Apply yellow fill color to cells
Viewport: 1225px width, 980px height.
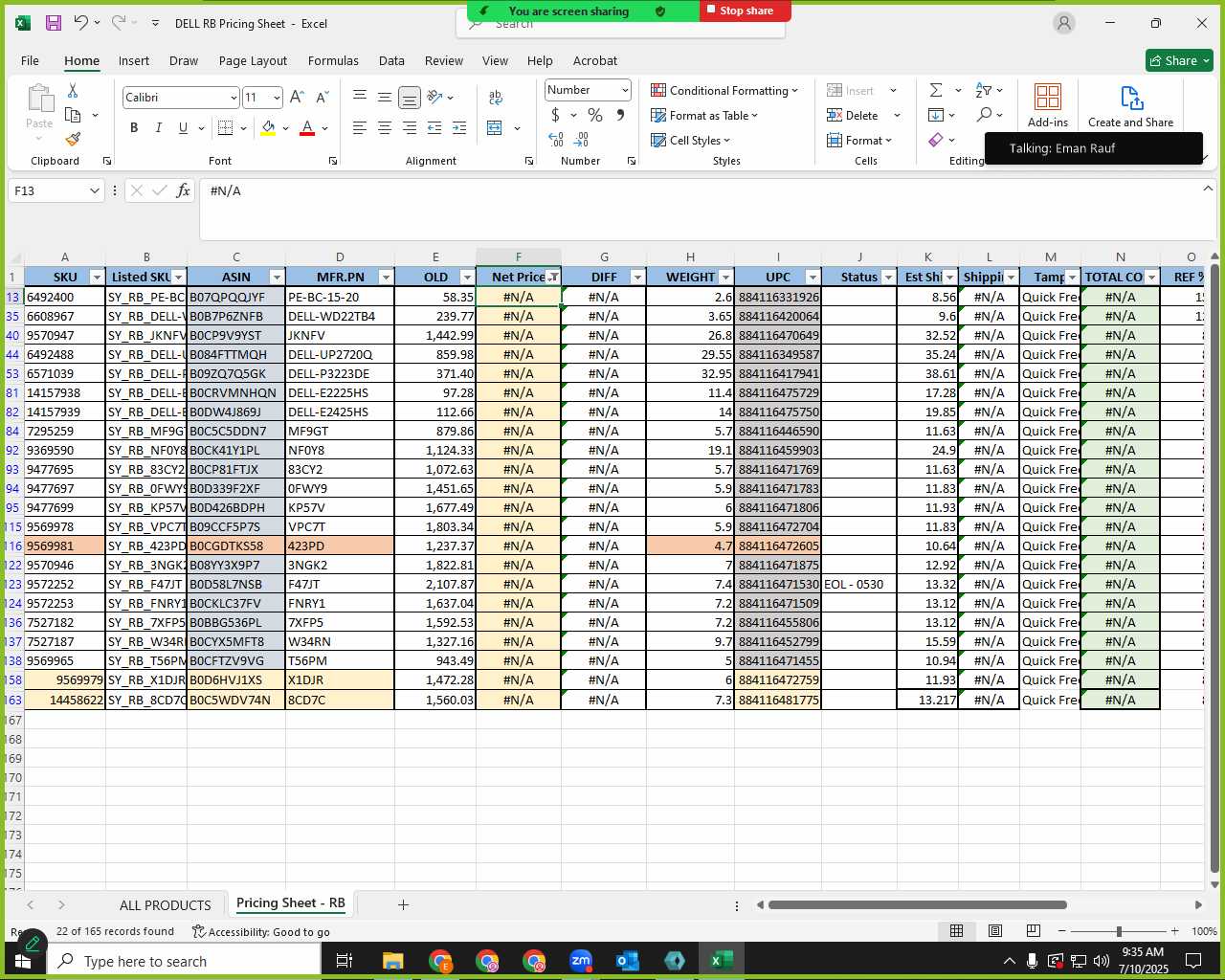[268, 127]
